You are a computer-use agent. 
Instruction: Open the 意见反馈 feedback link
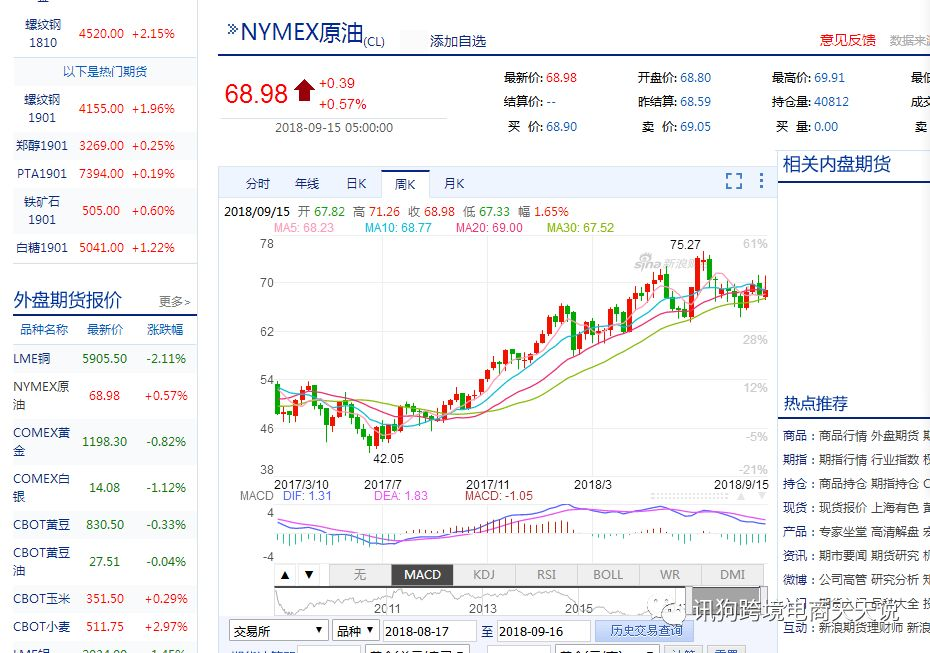[x=848, y=40]
